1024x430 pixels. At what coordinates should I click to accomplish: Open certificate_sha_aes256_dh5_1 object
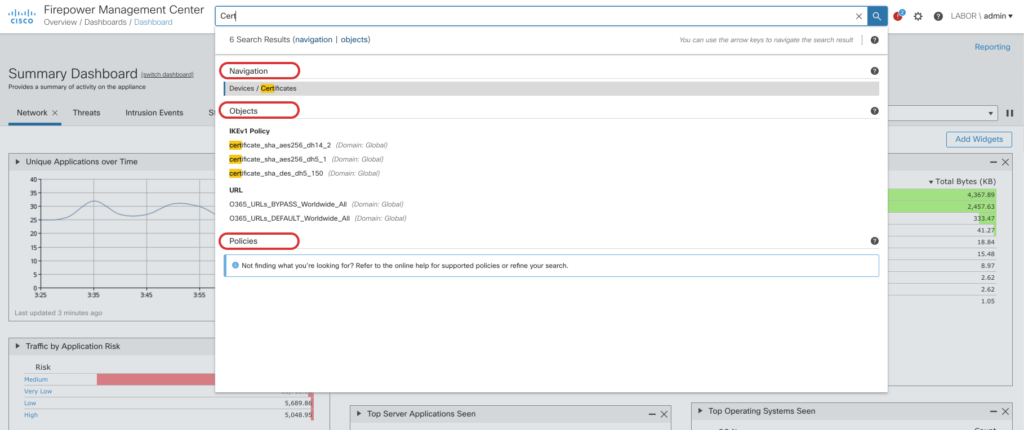coord(278,159)
